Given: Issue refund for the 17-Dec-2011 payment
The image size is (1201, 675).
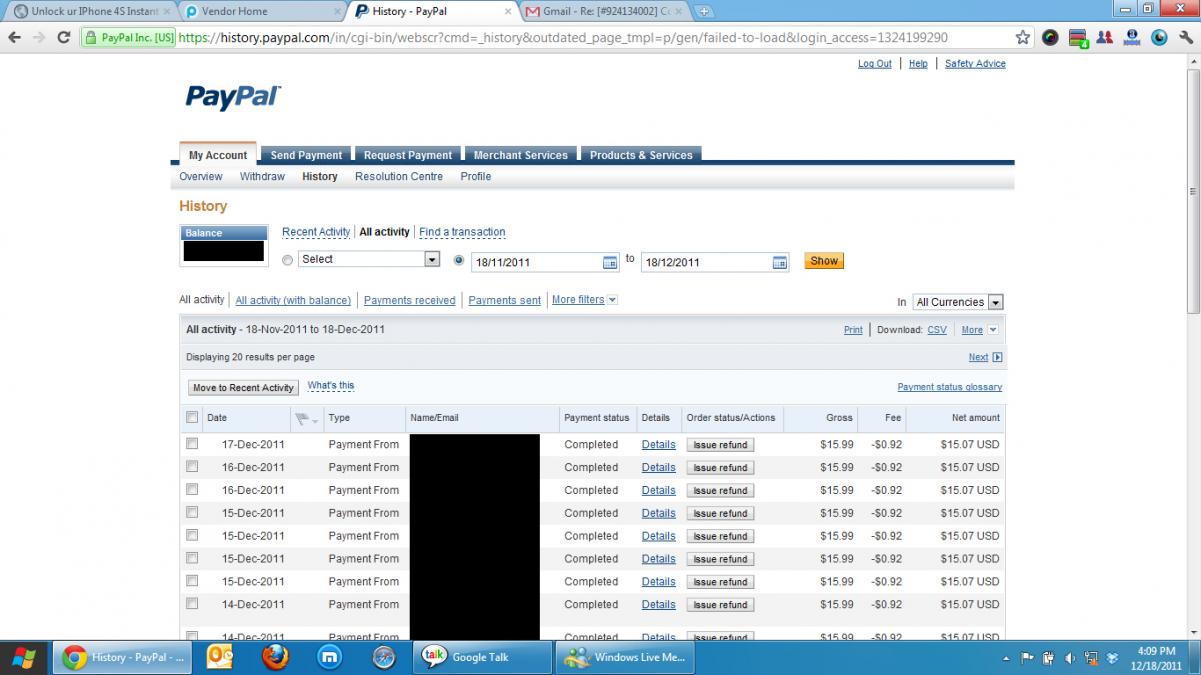Looking at the screenshot, I should click(x=720, y=445).
